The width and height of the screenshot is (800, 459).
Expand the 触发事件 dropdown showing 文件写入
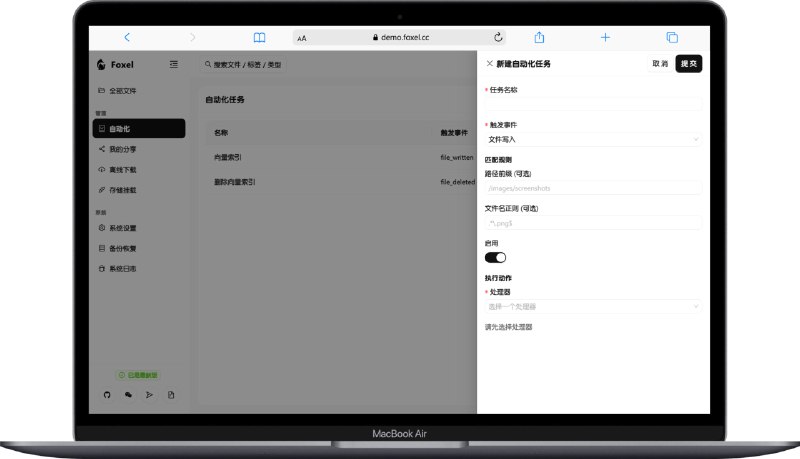593,139
